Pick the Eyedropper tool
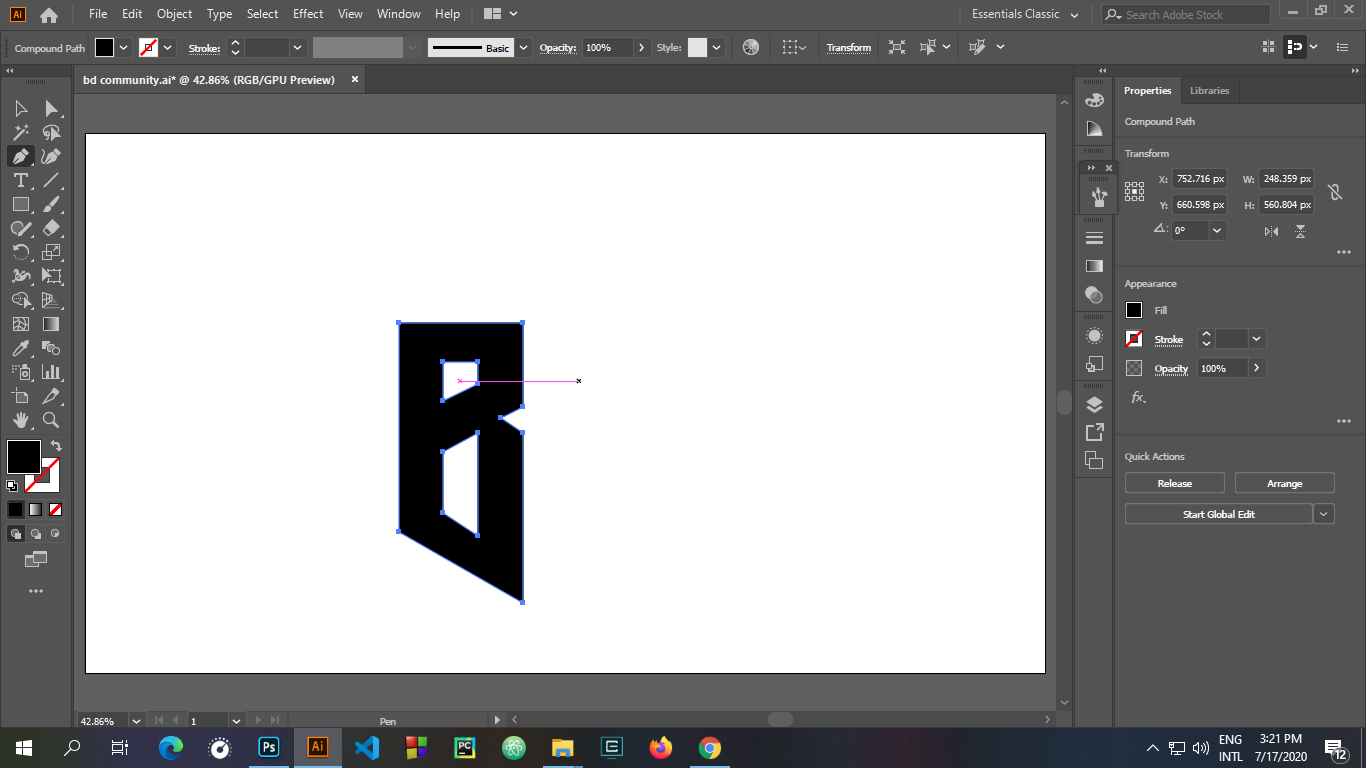The width and height of the screenshot is (1366, 768). point(20,348)
